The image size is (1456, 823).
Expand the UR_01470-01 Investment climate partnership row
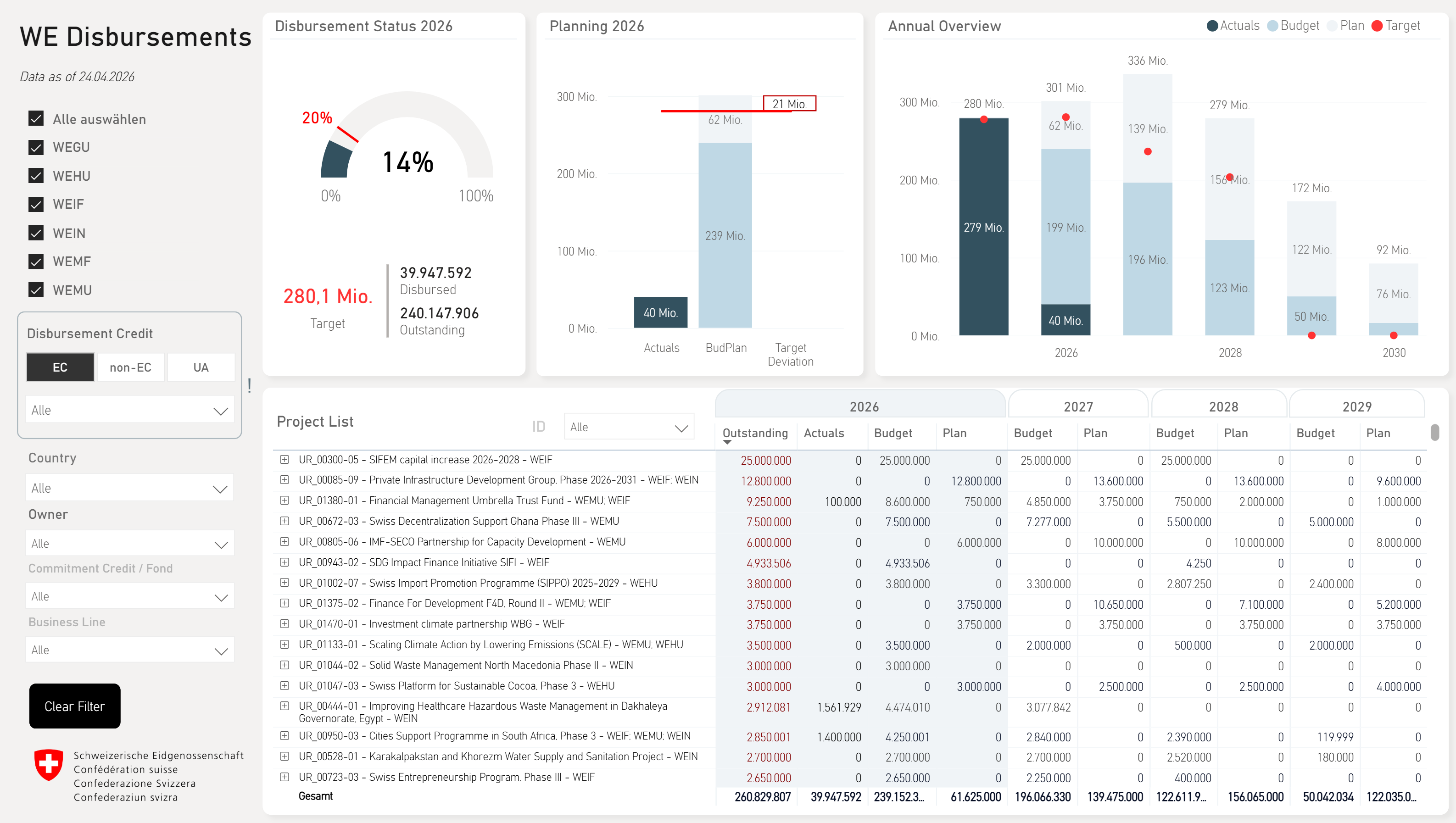click(285, 624)
